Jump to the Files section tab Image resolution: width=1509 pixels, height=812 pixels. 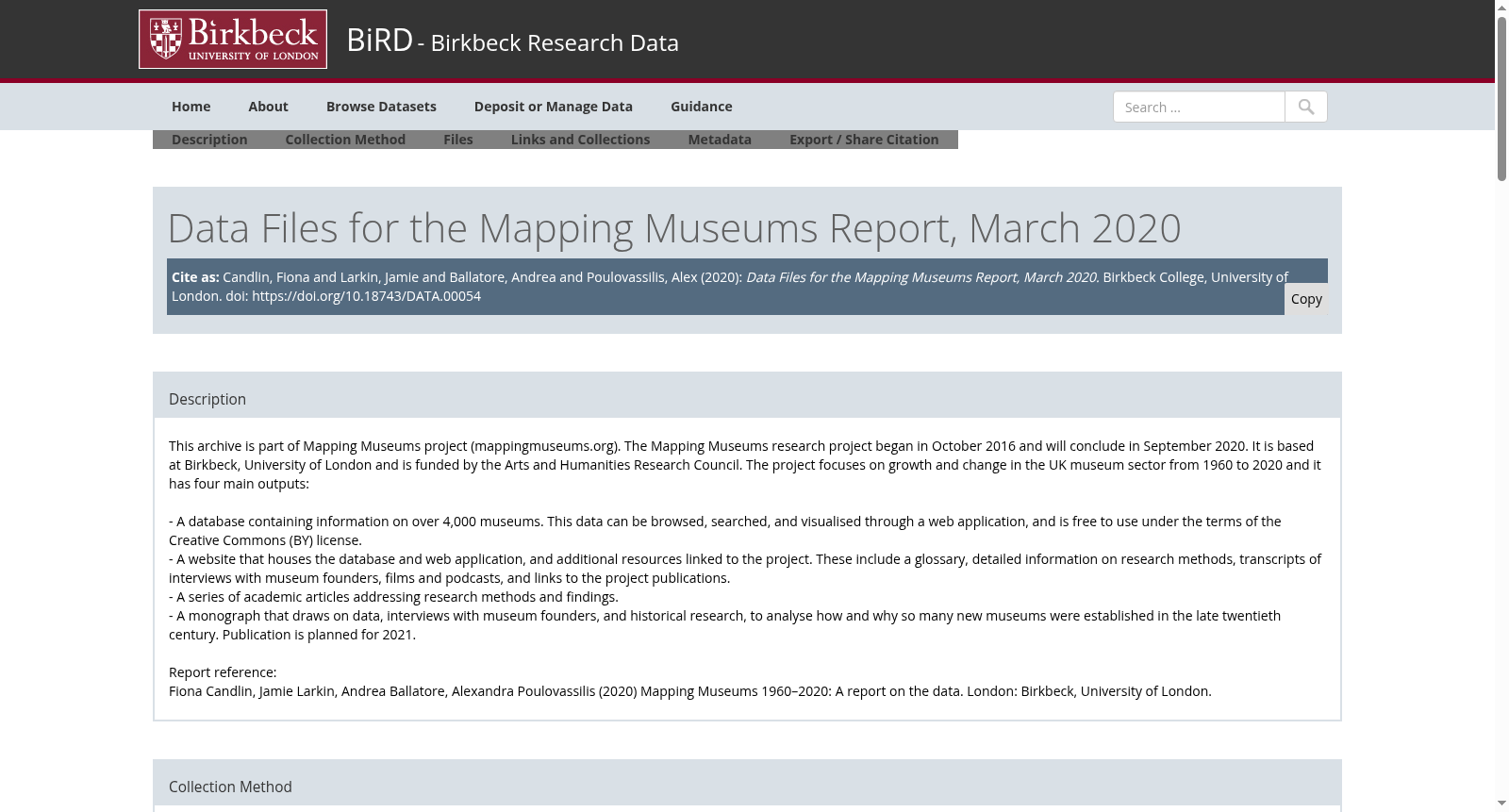pos(458,140)
